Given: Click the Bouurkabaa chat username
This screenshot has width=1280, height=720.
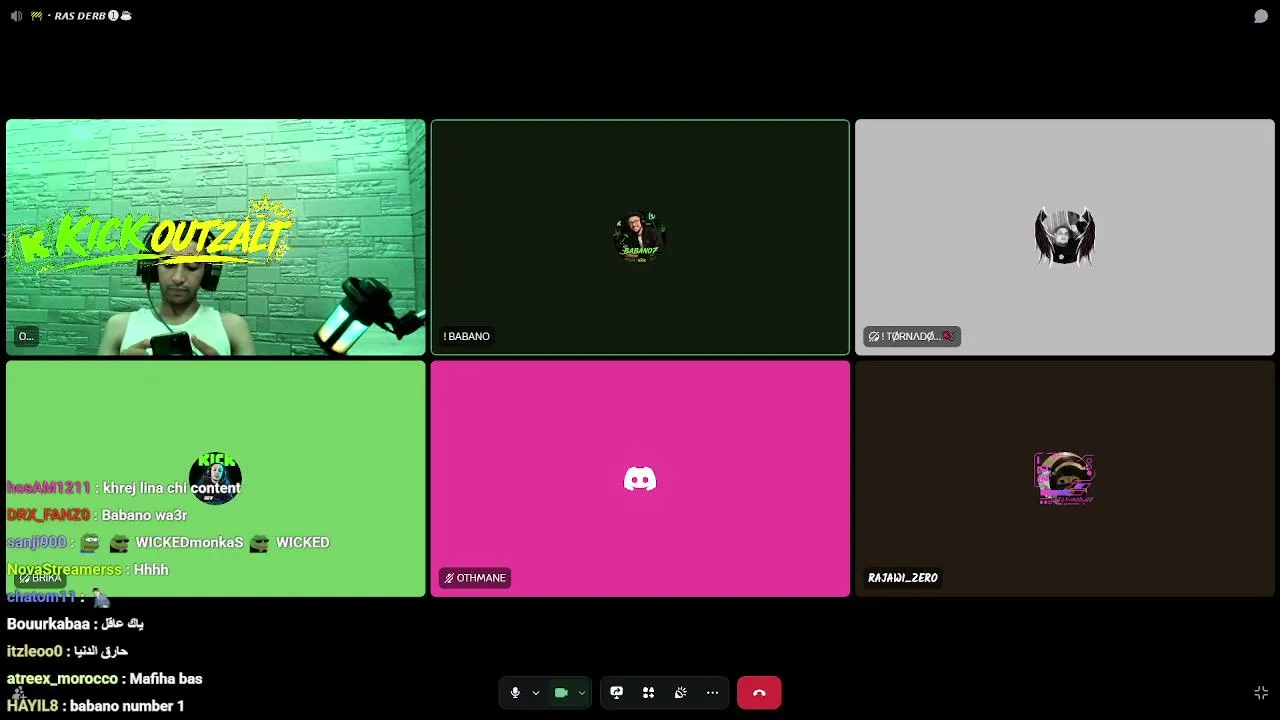Looking at the screenshot, I should (48, 624).
